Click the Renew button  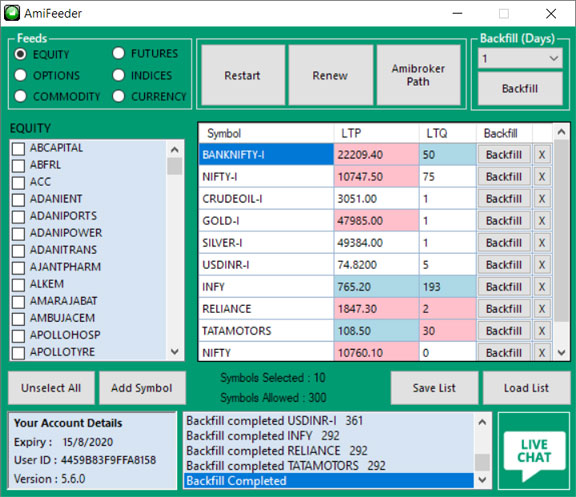coord(330,75)
